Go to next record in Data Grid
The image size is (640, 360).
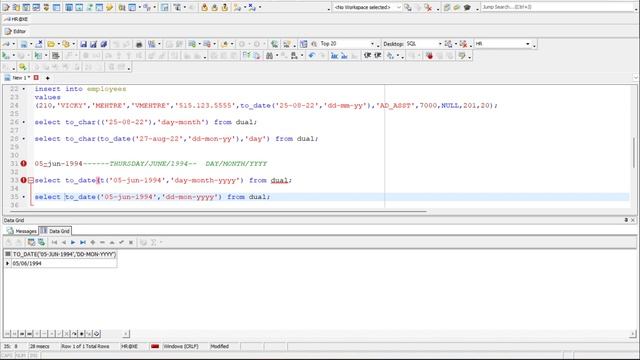(73, 242)
